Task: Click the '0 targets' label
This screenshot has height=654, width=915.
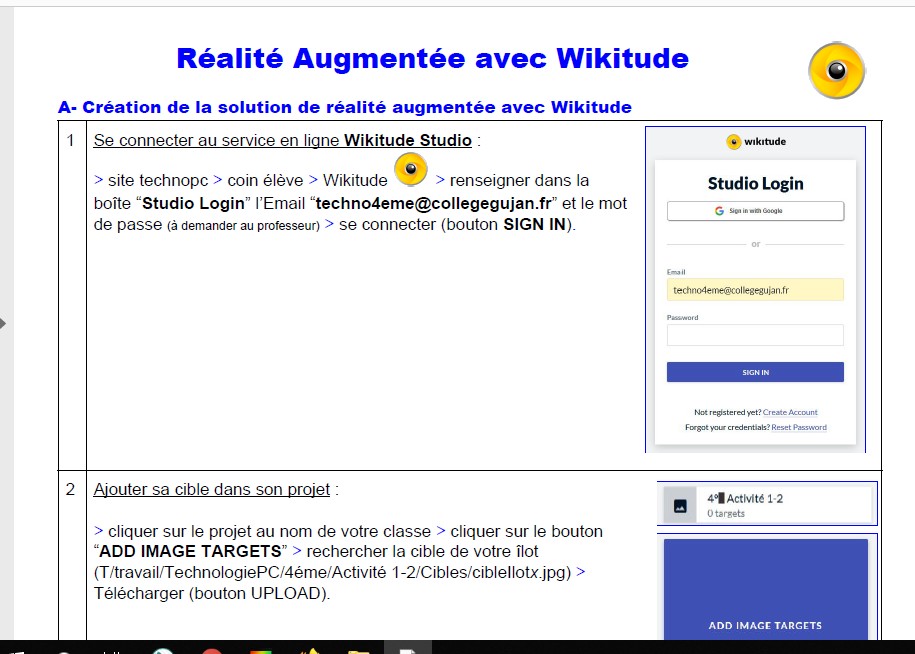Action: tap(726, 513)
